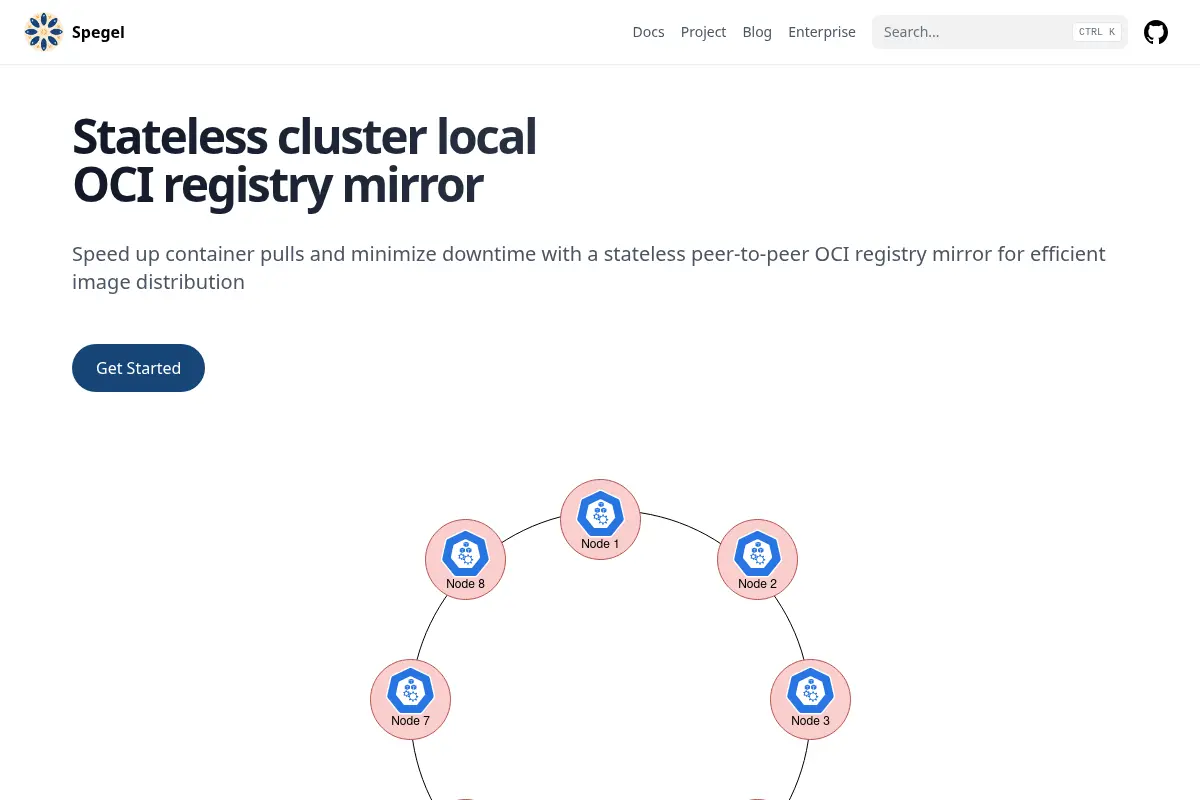Click the Node 7 label text
Screen dimensions: 1200x800
coord(410,721)
